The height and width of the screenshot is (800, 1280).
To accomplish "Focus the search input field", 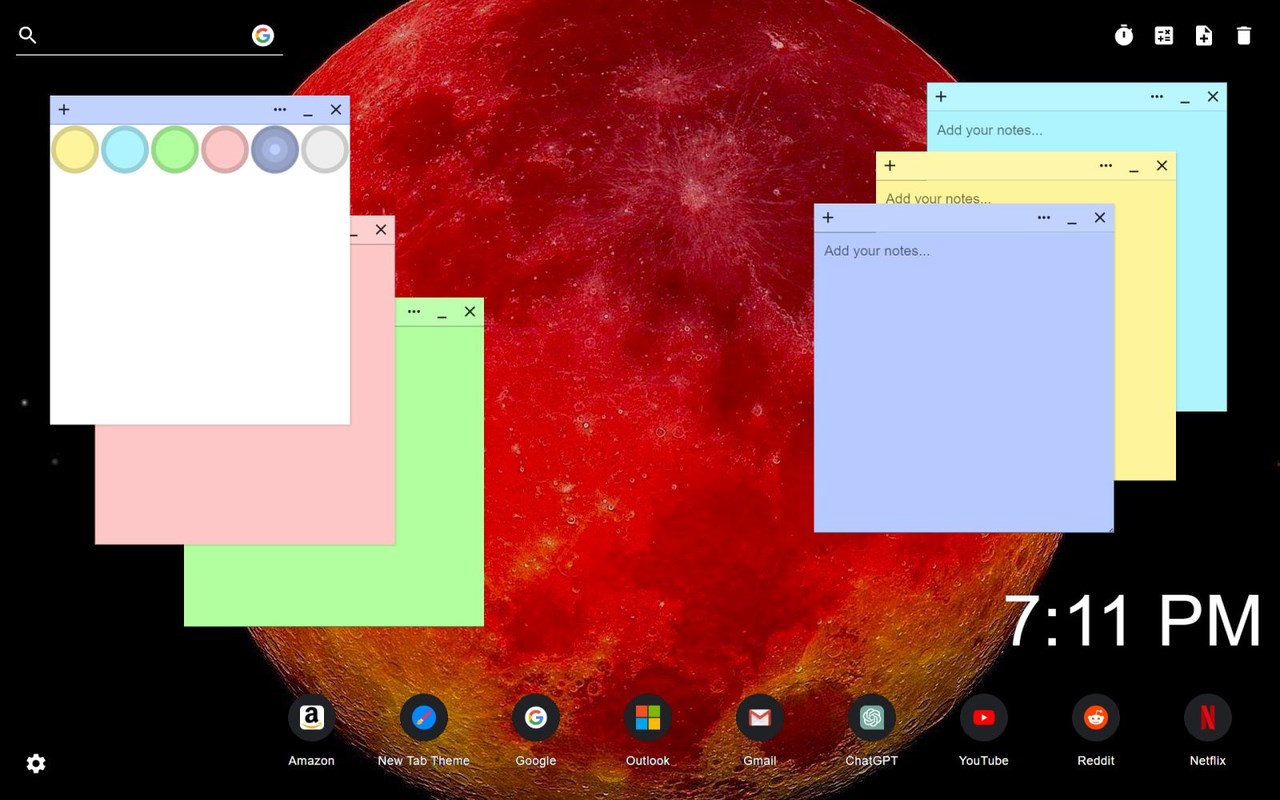I will [145, 36].
